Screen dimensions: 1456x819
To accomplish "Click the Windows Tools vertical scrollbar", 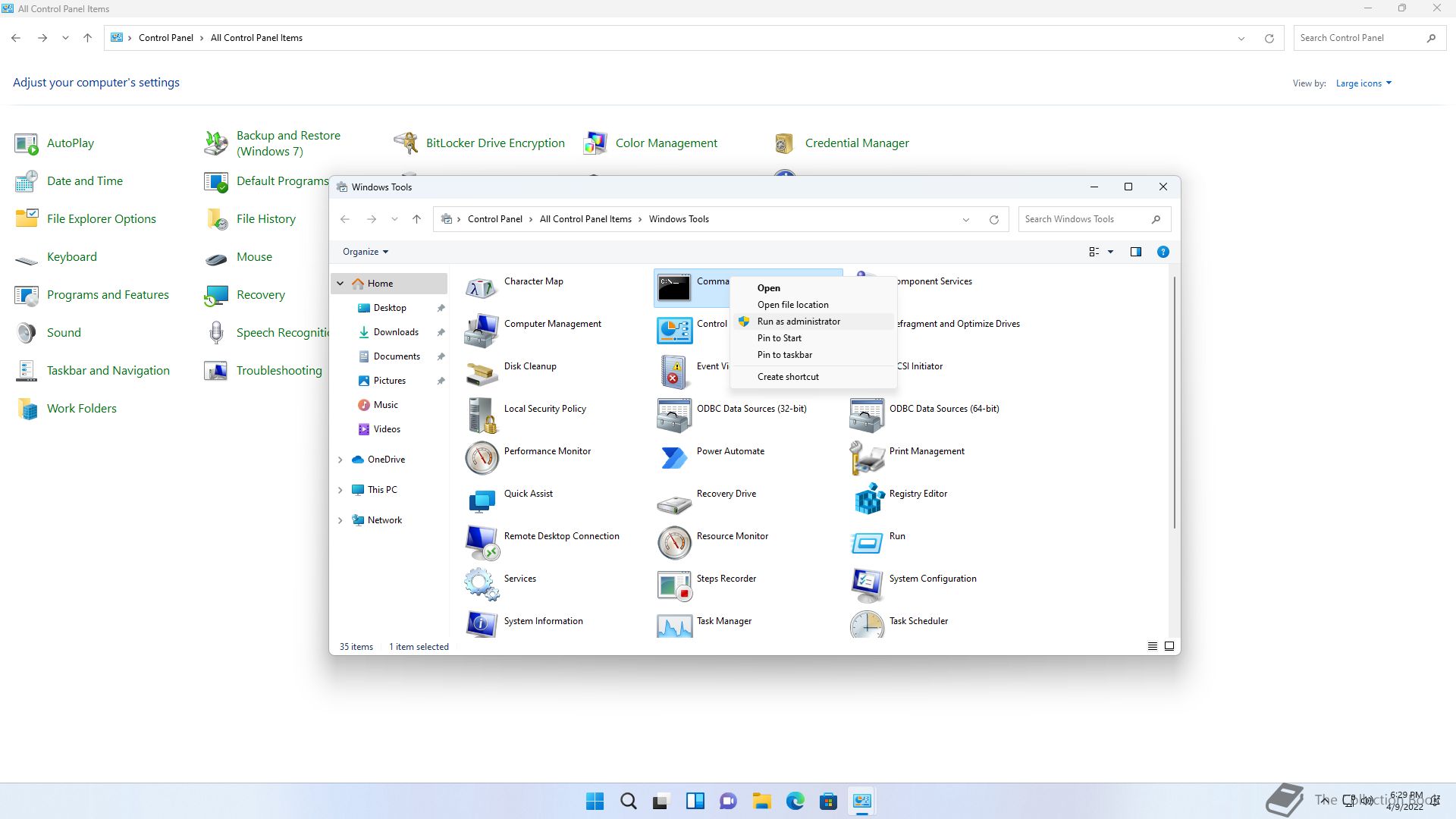I will [1175, 402].
